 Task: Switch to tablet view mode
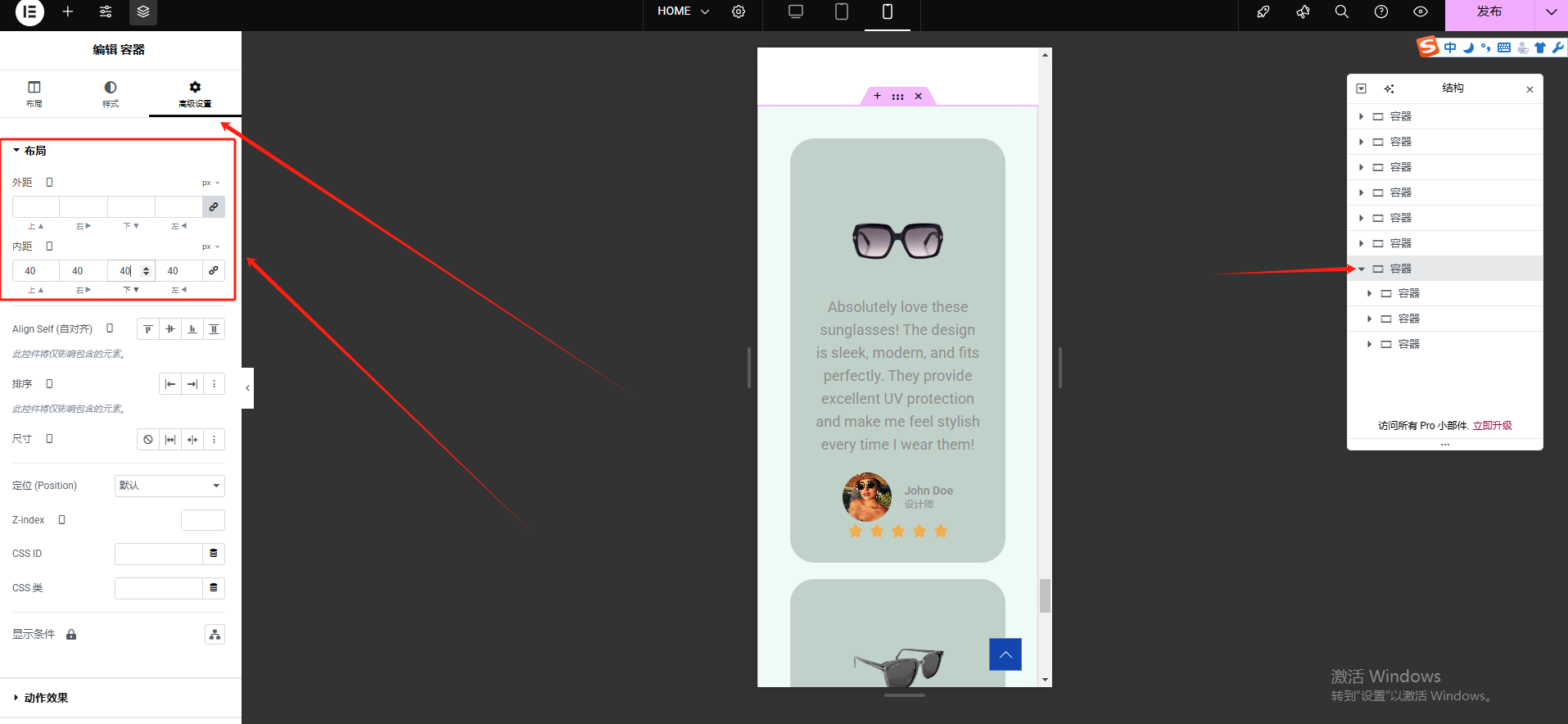point(841,11)
